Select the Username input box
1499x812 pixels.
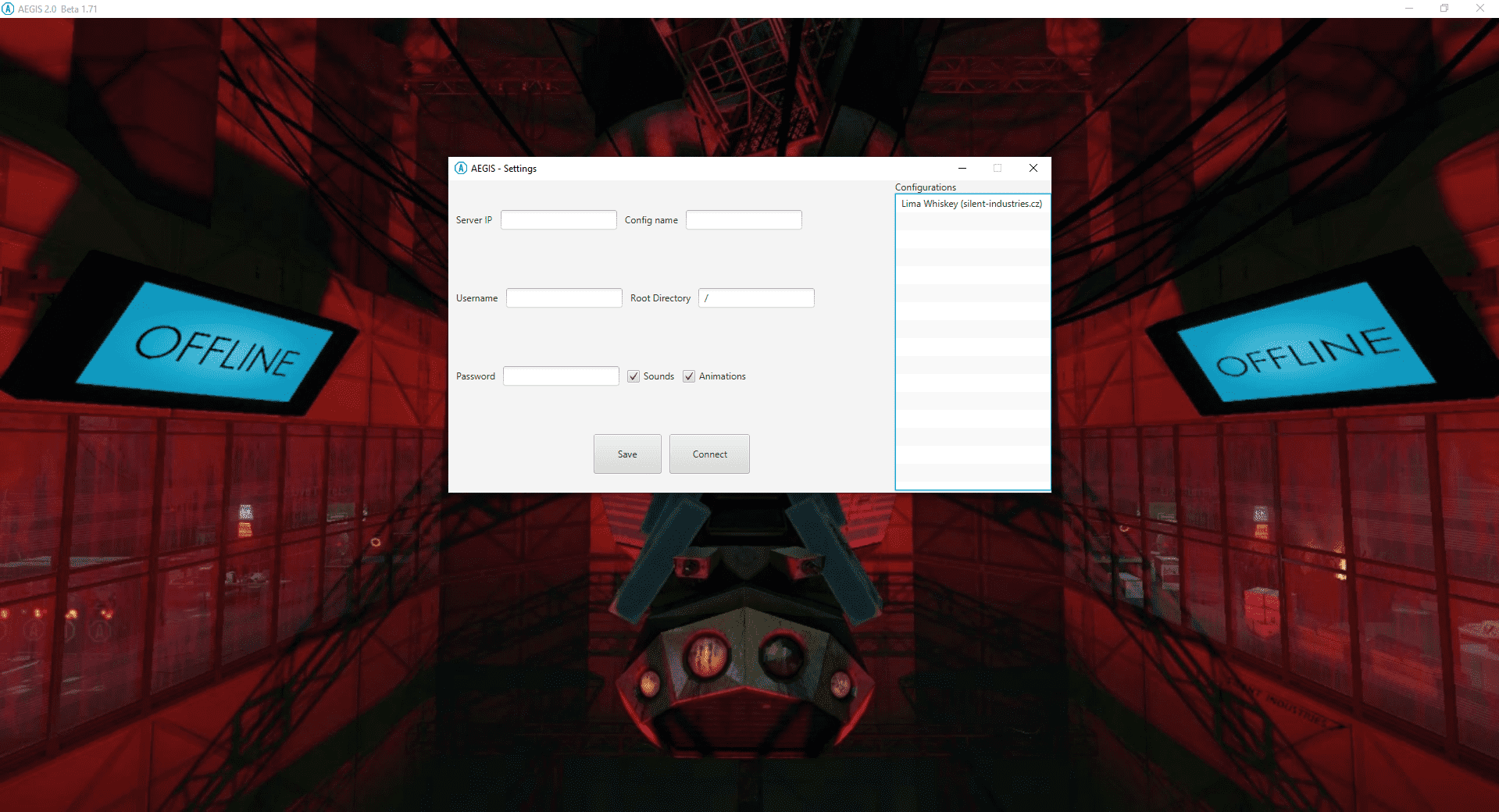pos(564,298)
